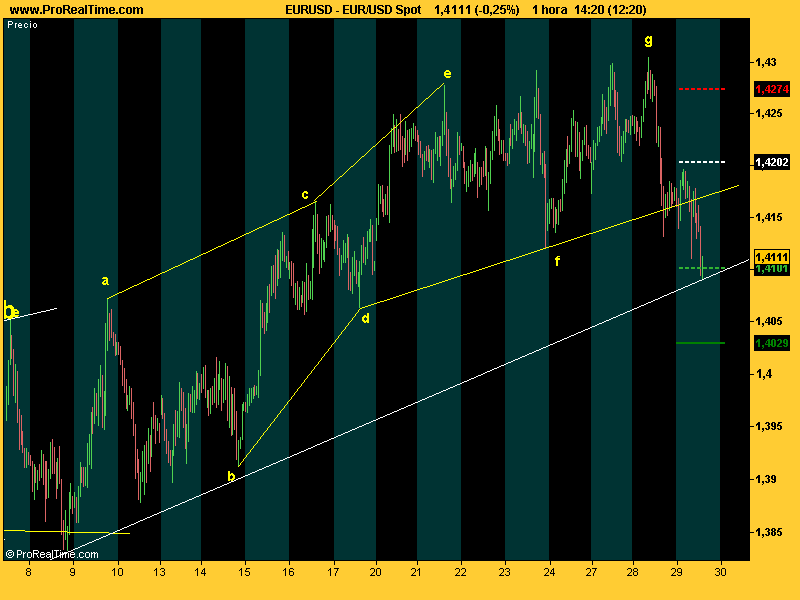Click the 1,385 price axis label

point(769,532)
